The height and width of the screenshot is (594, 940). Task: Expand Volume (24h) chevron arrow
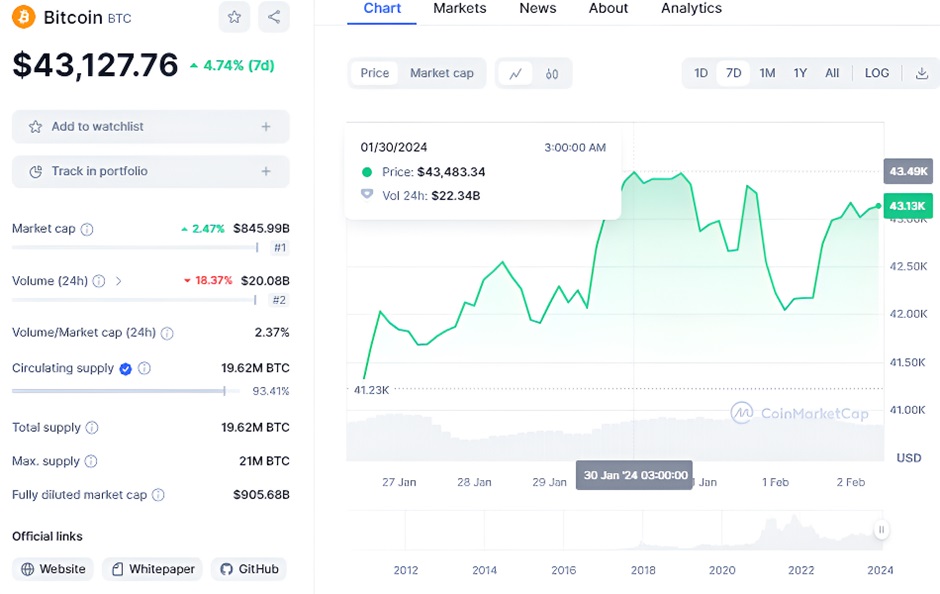pos(119,281)
